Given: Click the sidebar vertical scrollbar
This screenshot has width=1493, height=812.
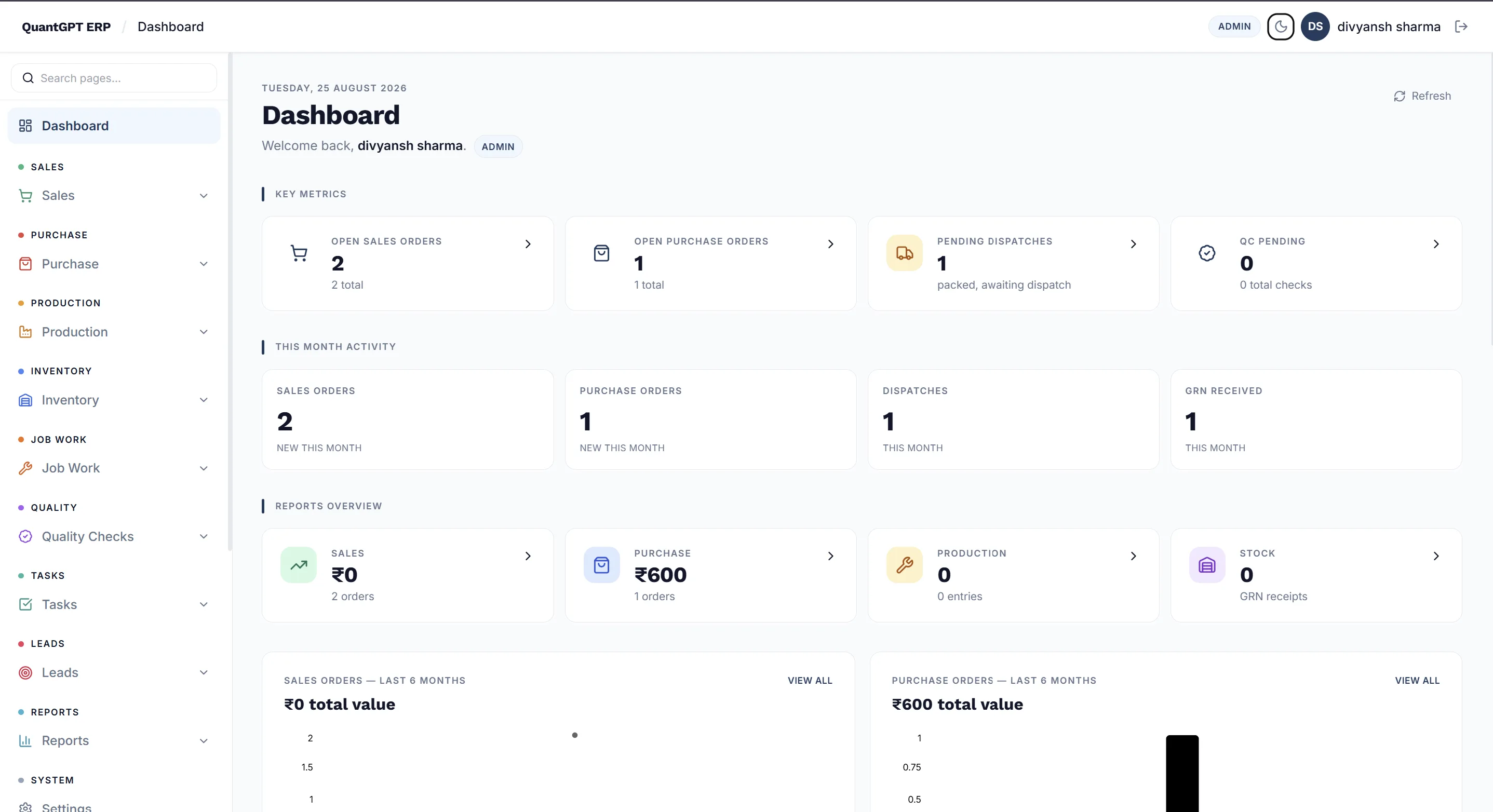Looking at the screenshot, I should [x=230, y=301].
